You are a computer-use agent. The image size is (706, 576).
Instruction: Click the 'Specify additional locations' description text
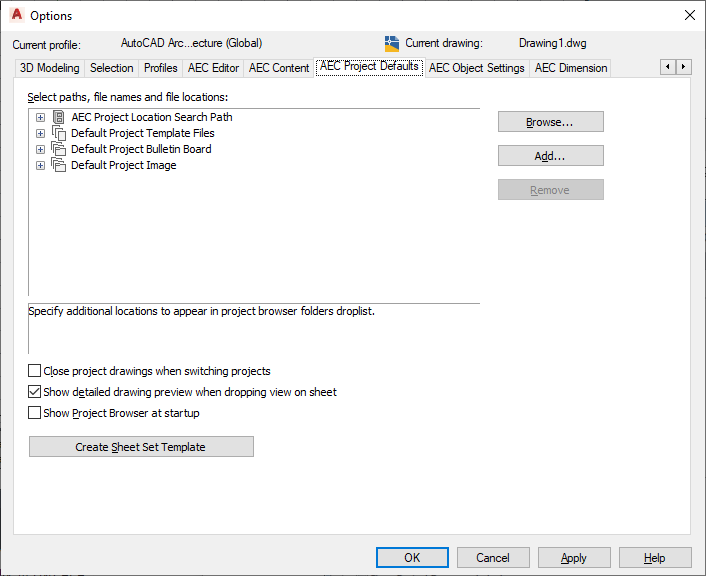click(201, 311)
